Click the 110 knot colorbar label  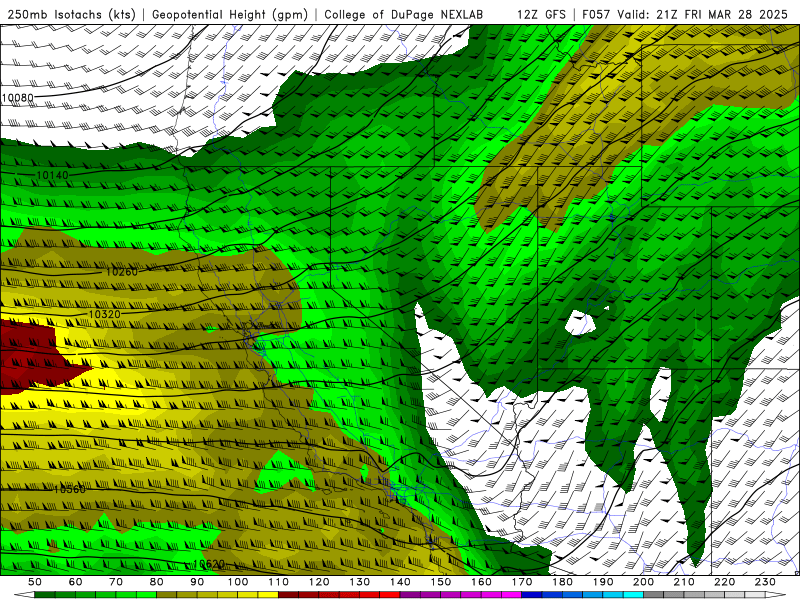[278, 582]
